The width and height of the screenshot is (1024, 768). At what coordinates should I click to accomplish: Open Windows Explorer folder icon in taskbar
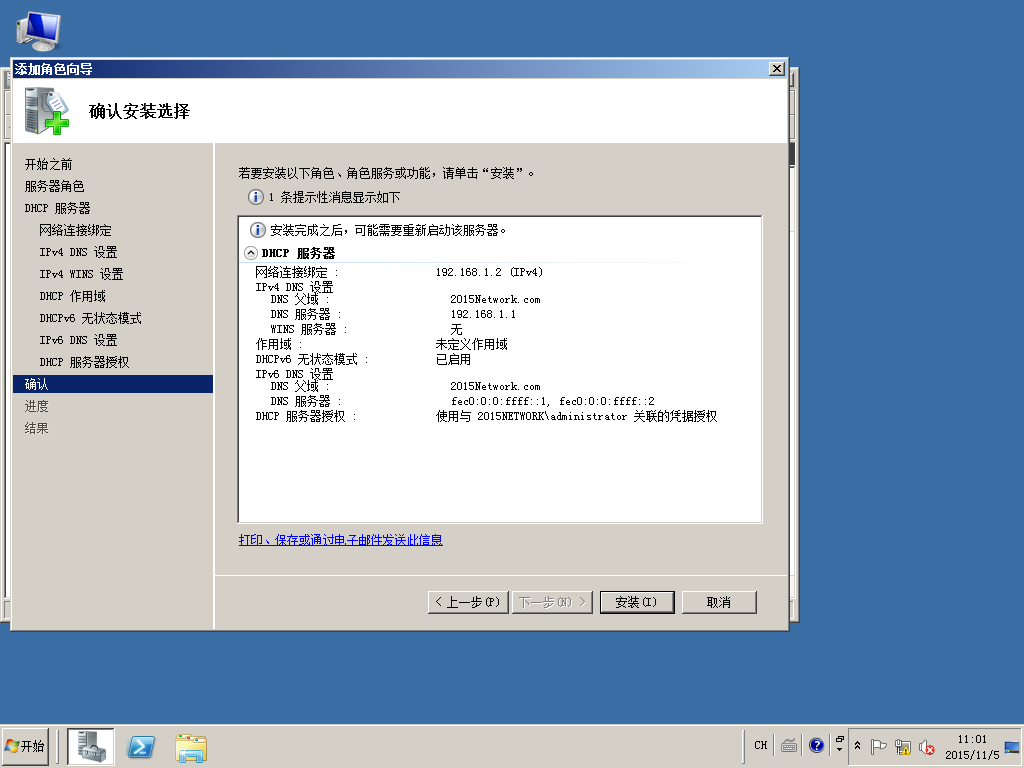tap(191, 748)
